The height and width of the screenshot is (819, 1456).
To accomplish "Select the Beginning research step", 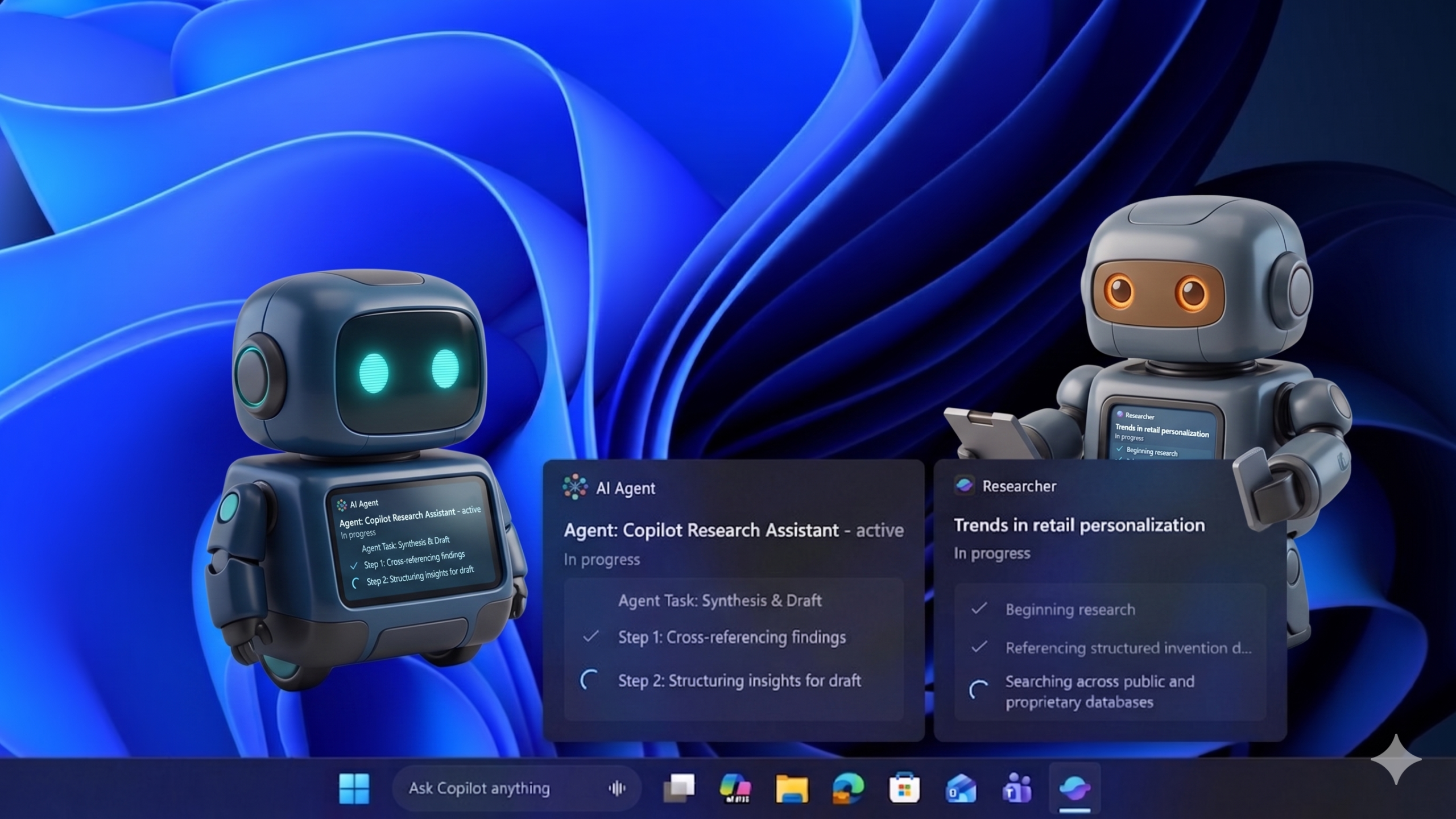I will (x=1070, y=610).
